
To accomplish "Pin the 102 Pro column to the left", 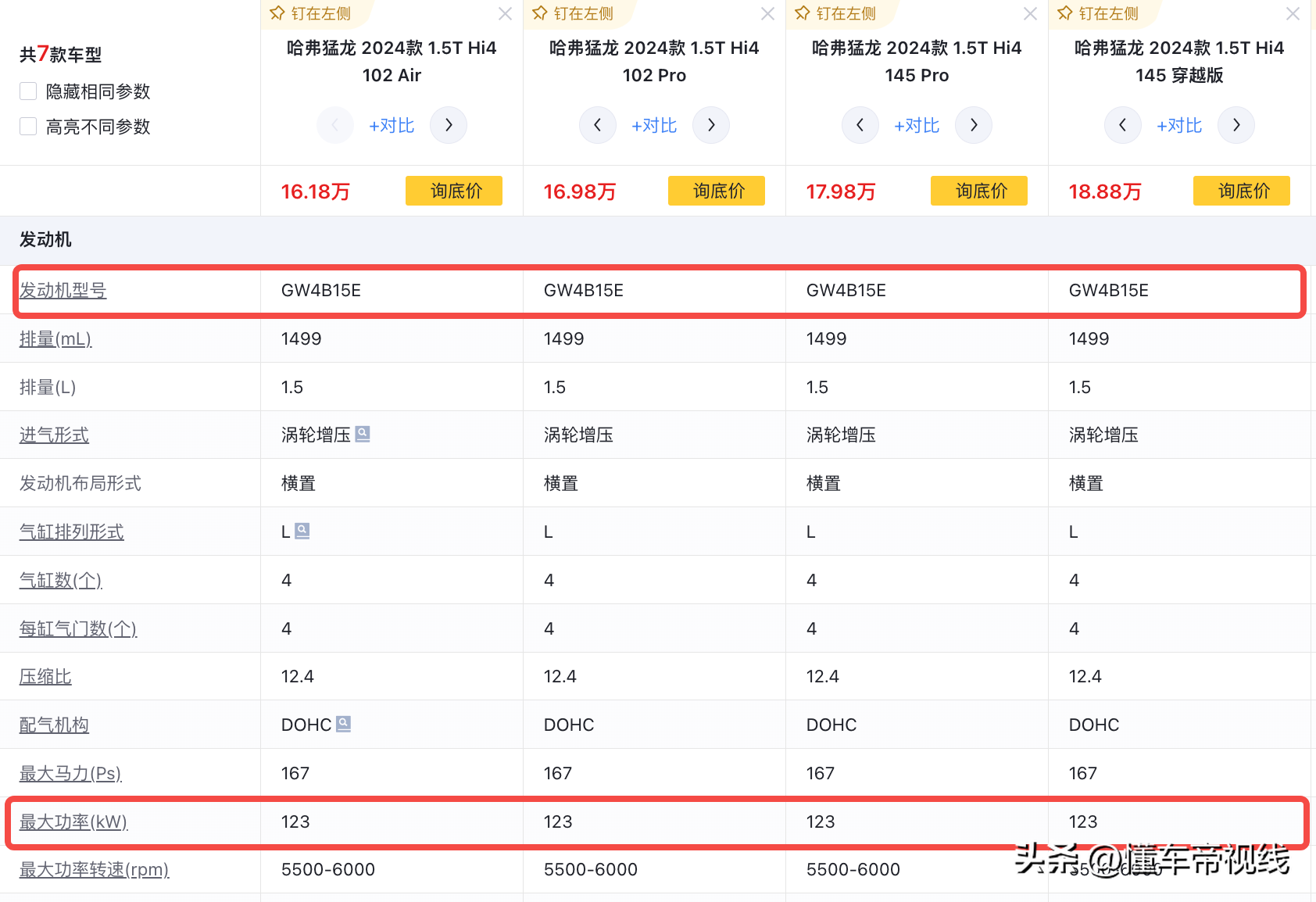I will tap(573, 13).
